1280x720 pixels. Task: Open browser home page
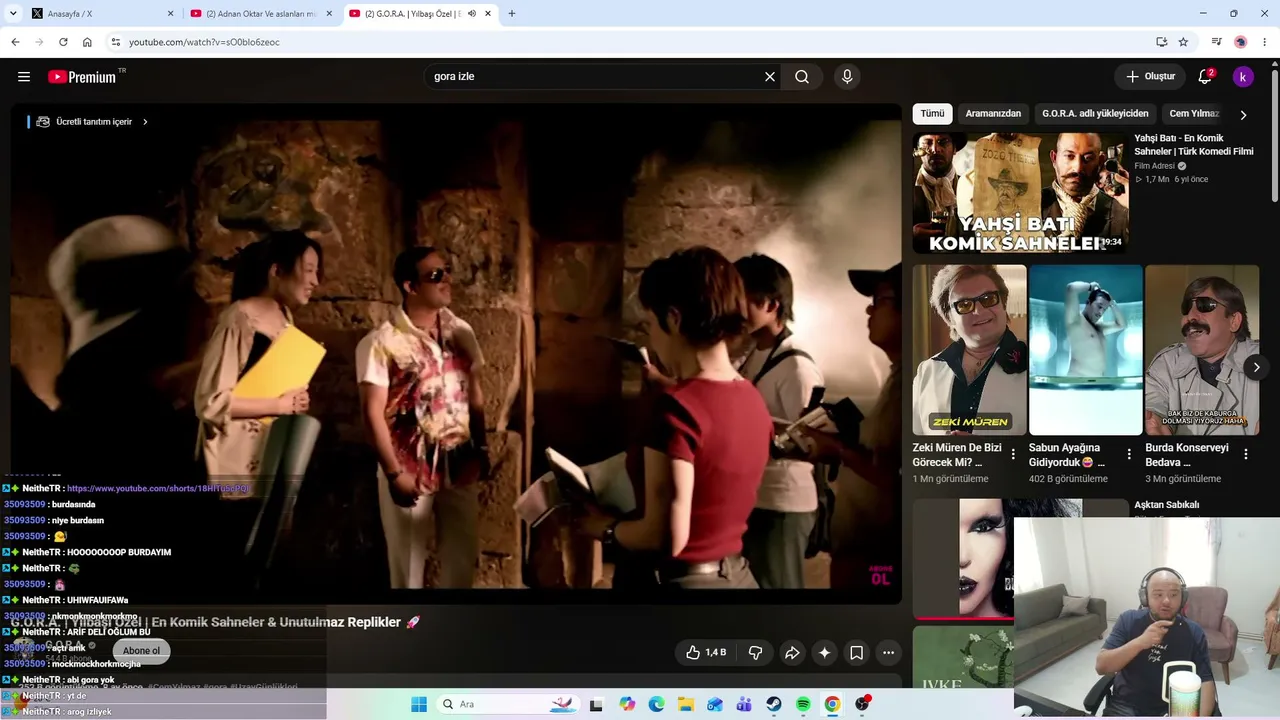pos(87,42)
